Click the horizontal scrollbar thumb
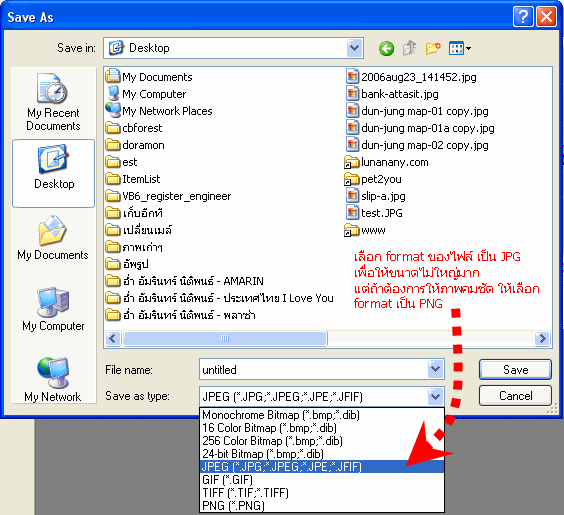 [225, 338]
